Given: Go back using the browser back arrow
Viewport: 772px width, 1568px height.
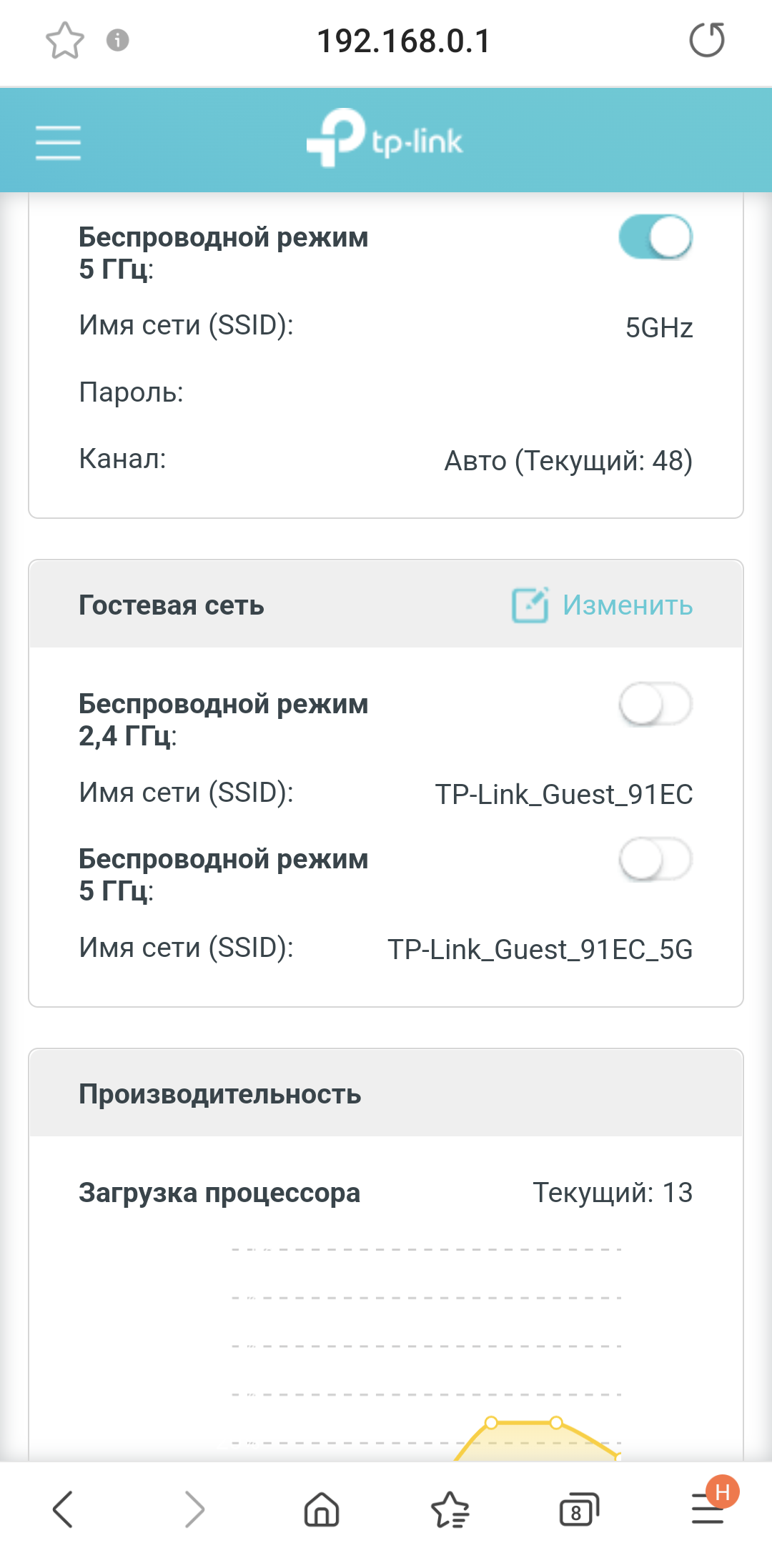Looking at the screenshot, I should click(x=63, y=1509).
